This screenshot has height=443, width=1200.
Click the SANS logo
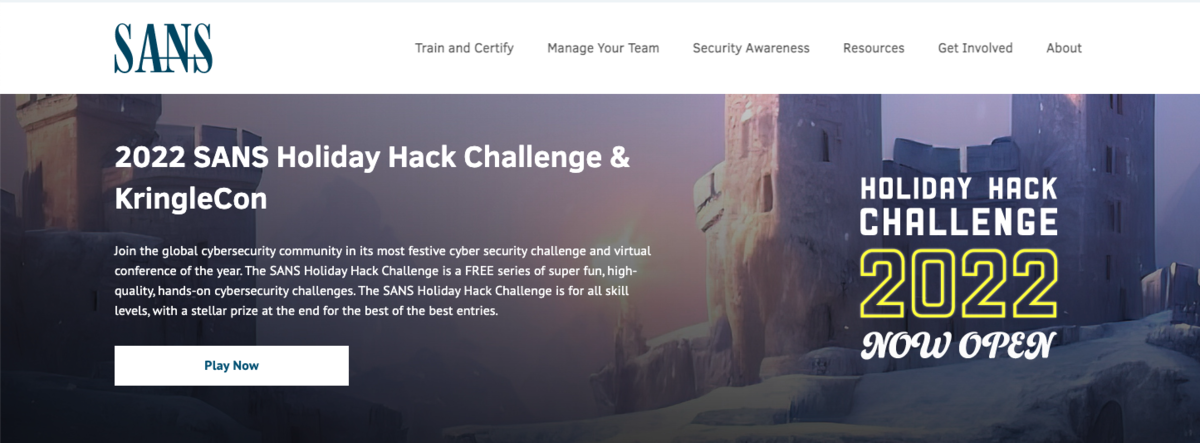[163, 48]
